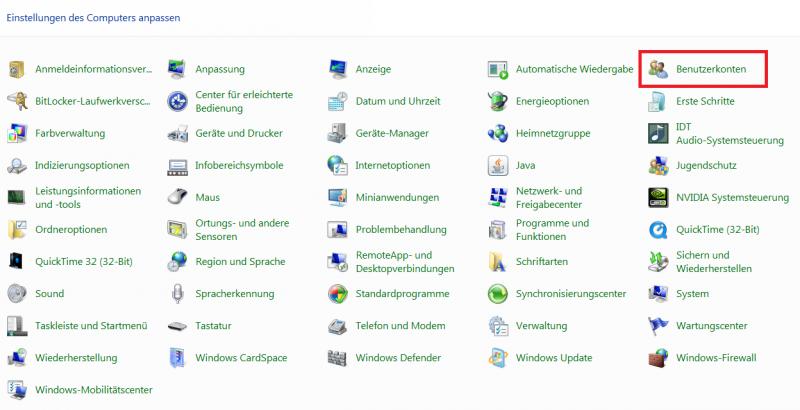Click the Infobereichsymbole link
The width and height of the screenshot is (800, 410).
tap(239, 165)
